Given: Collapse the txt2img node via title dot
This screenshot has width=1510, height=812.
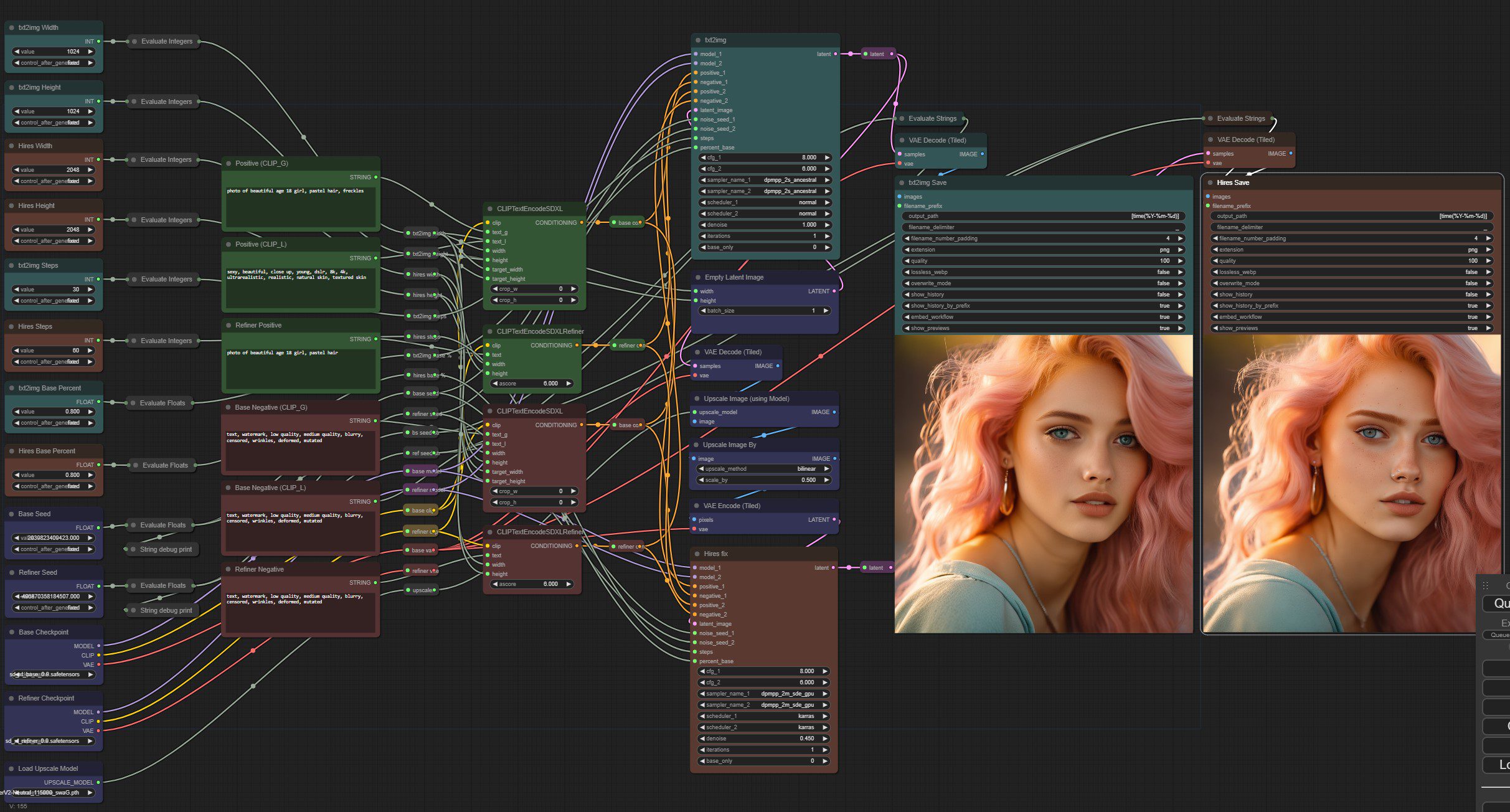Looking at the screenshot, I should pos(697,40).
